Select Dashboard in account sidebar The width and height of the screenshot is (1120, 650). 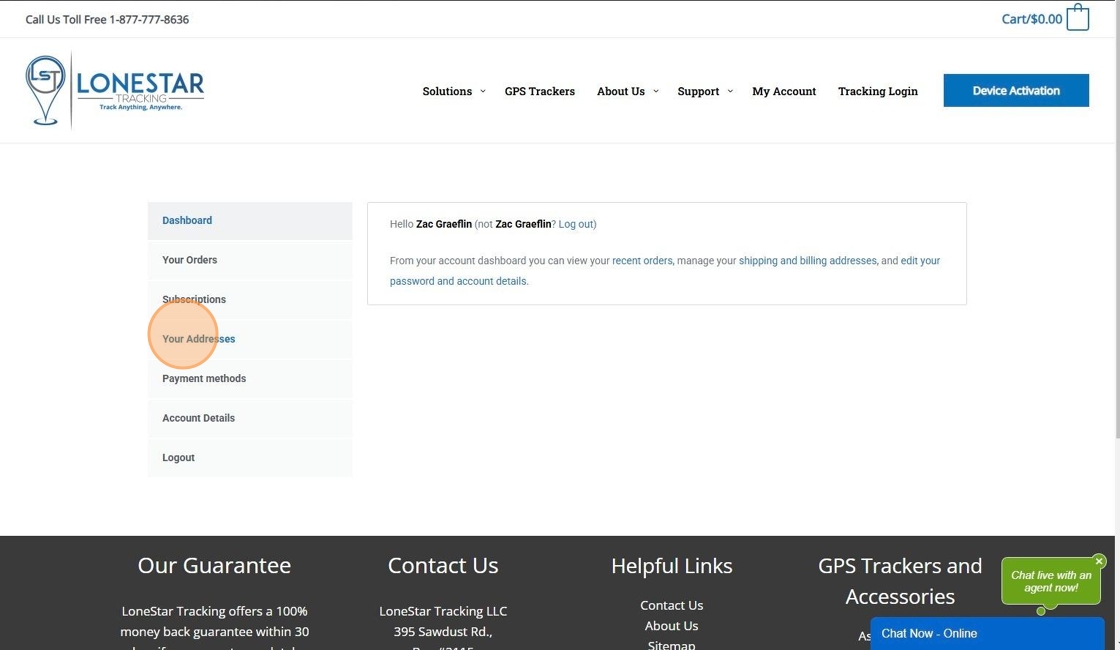coord(250,221)
